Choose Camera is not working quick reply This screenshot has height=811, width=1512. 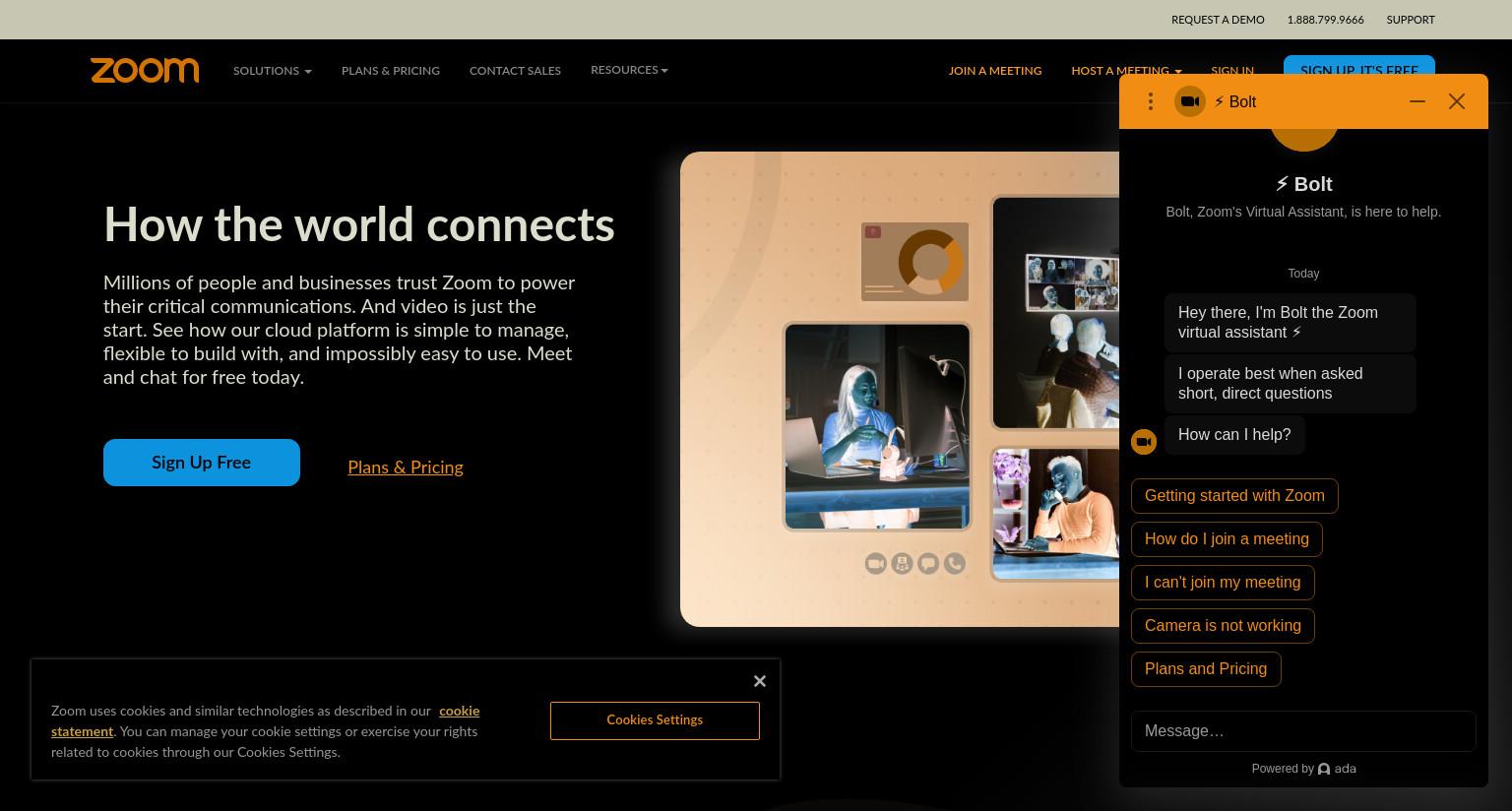pos(1223,626)
